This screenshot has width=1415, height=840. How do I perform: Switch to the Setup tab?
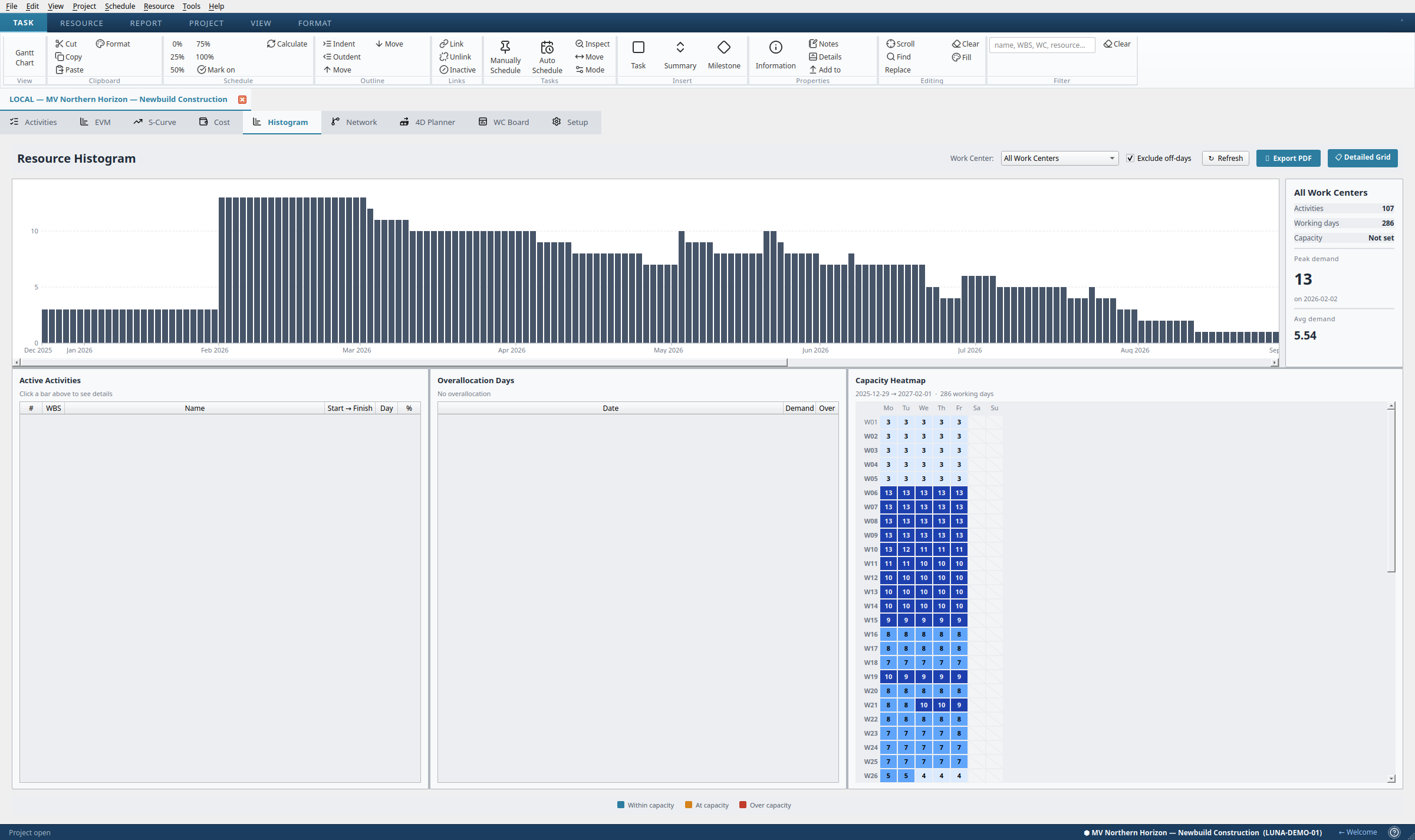click(570, 122)
